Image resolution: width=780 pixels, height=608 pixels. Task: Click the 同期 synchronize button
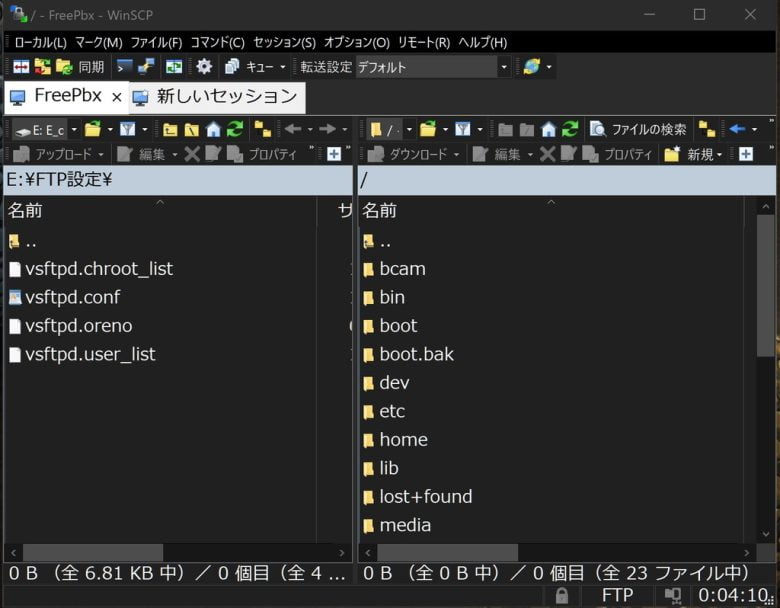(80, 67)
